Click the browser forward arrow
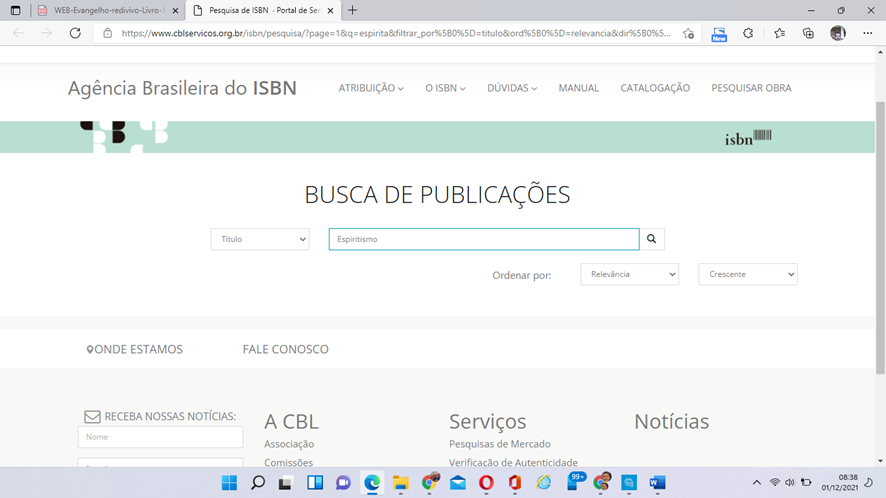886x498 pixels. (x=46, y=33)
